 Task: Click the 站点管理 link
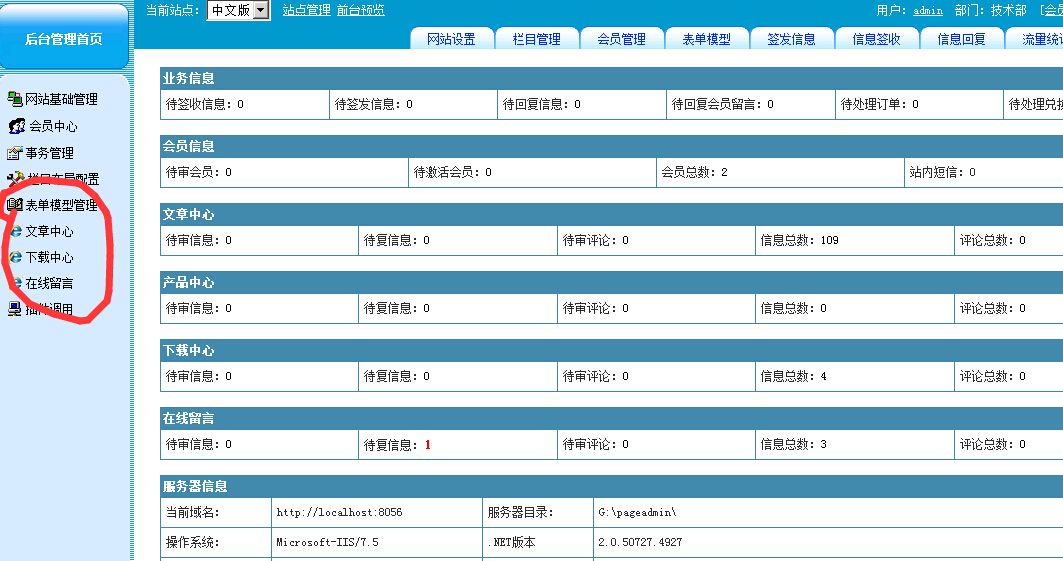[x=306, y=10]
